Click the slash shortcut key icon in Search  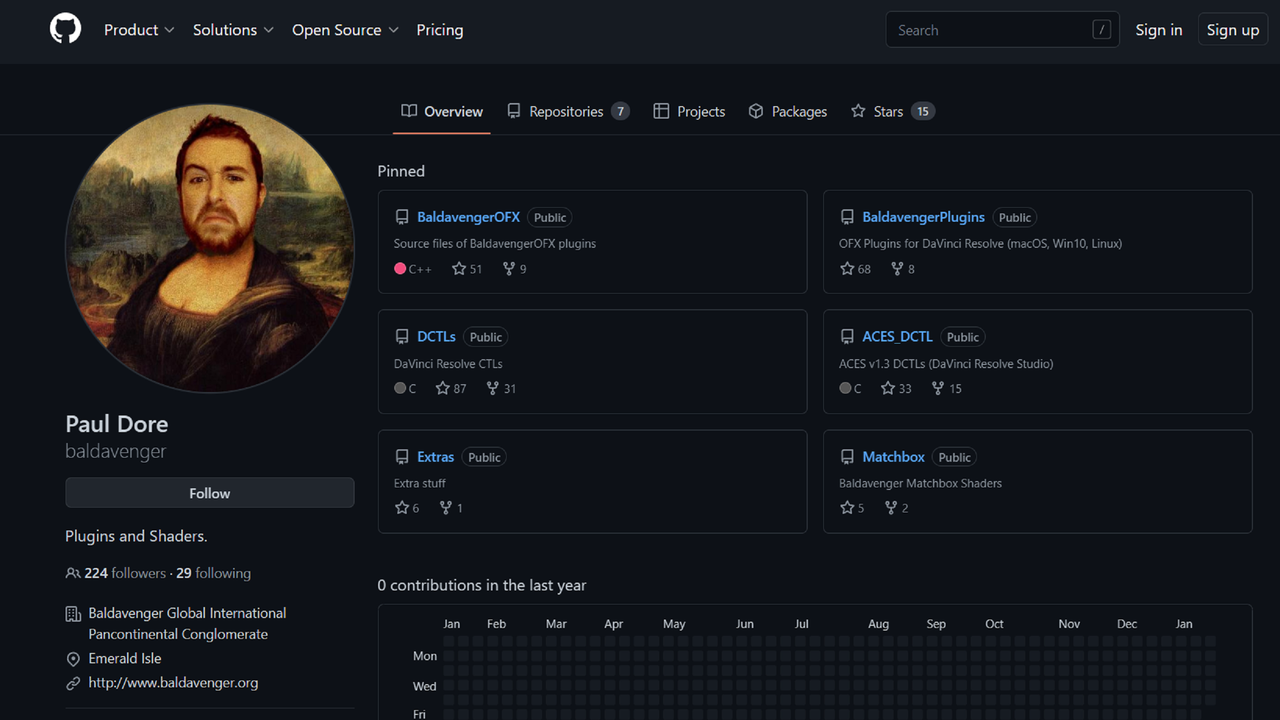1102,30
